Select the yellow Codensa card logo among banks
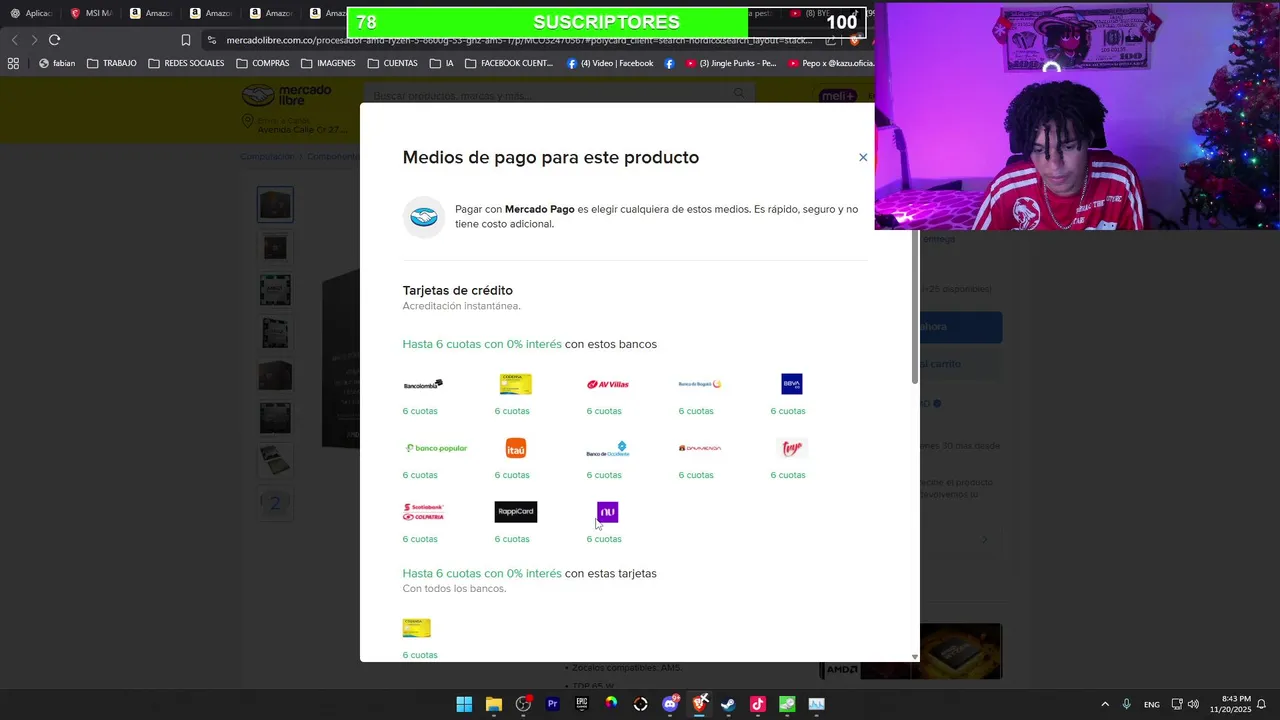1280x720 pixels. [516, 384]
